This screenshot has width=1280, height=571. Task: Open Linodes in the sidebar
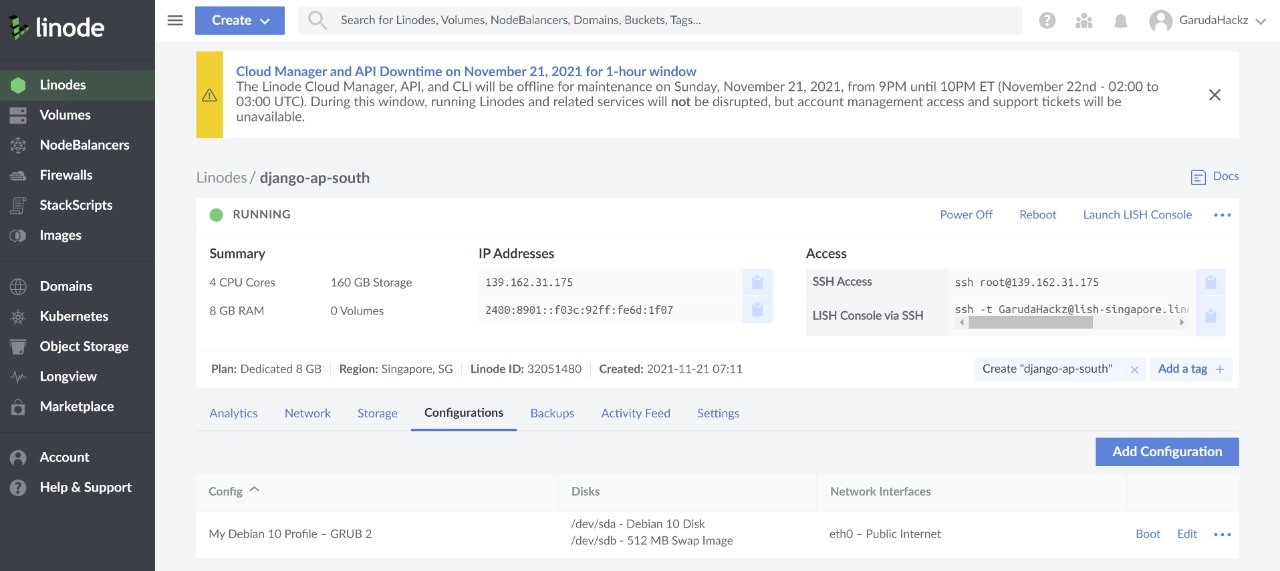click(x=77, y=85)
